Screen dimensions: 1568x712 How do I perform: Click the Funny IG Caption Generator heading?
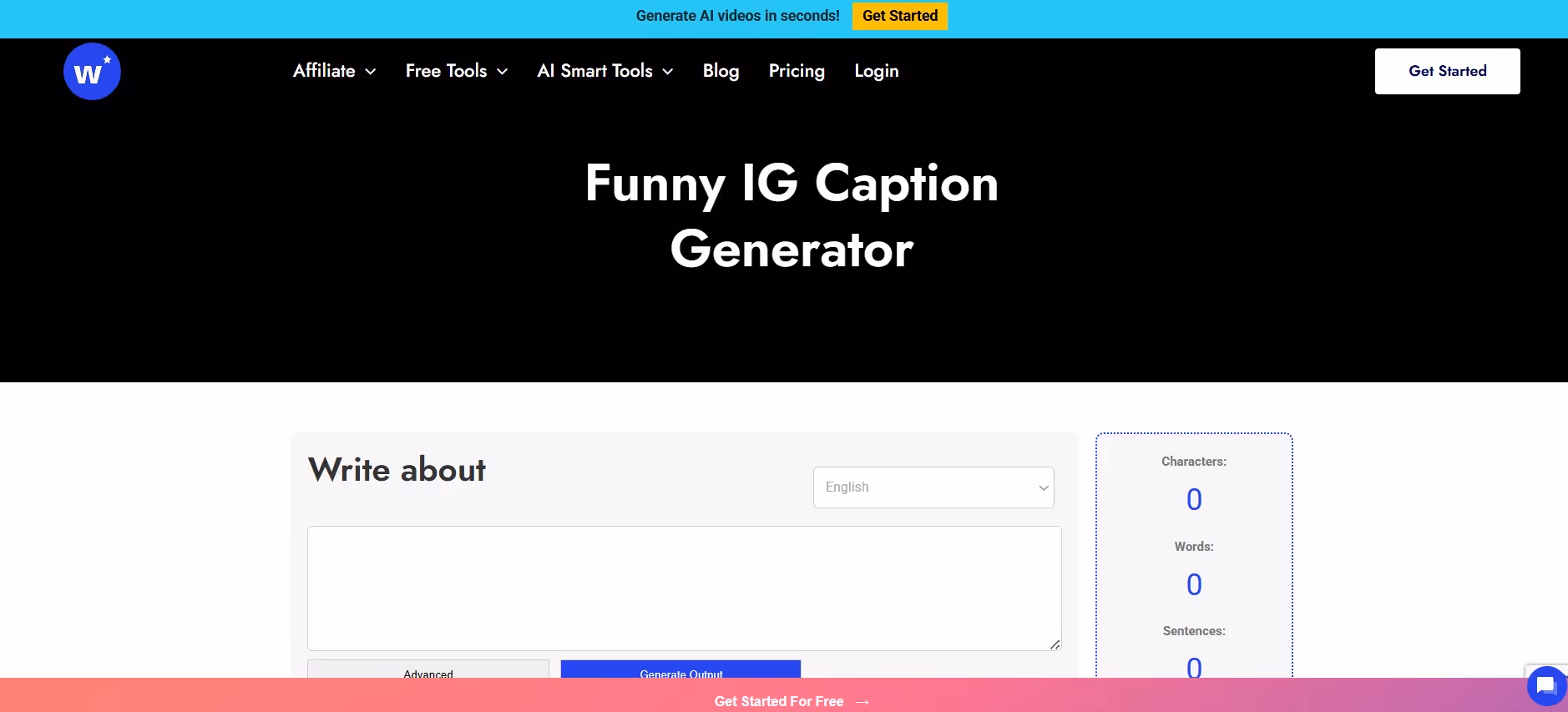point(792,215)
